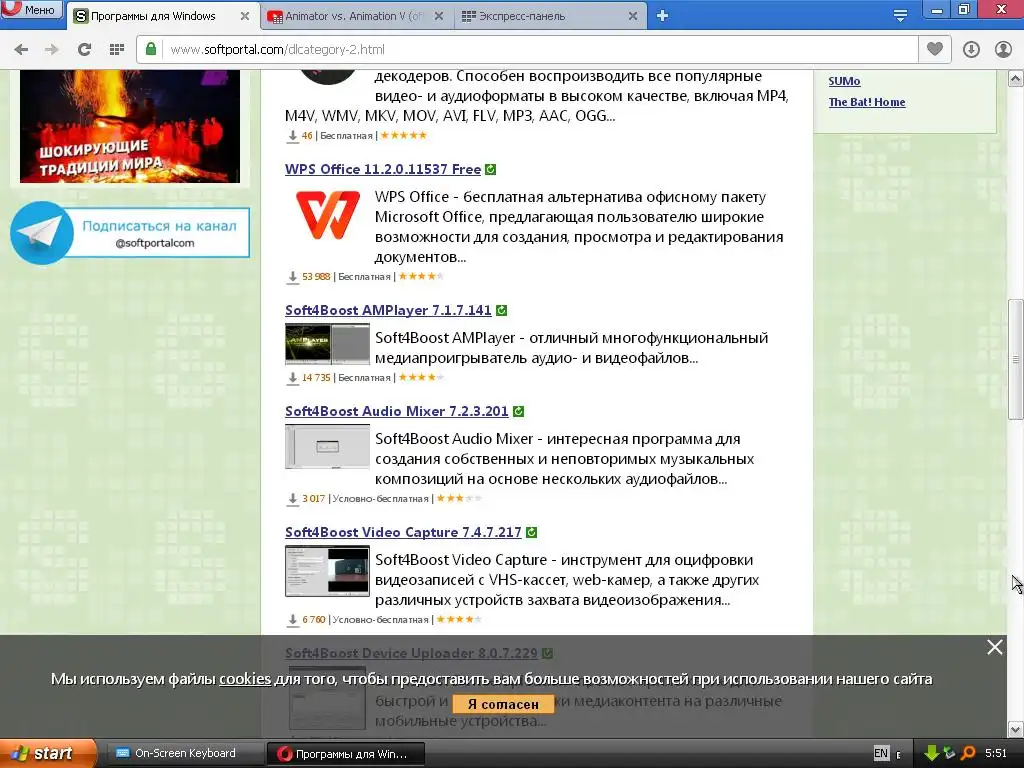
Task: Dismiss the cookie notice with X
Action: pyautogui.click(x=995, y=647)
